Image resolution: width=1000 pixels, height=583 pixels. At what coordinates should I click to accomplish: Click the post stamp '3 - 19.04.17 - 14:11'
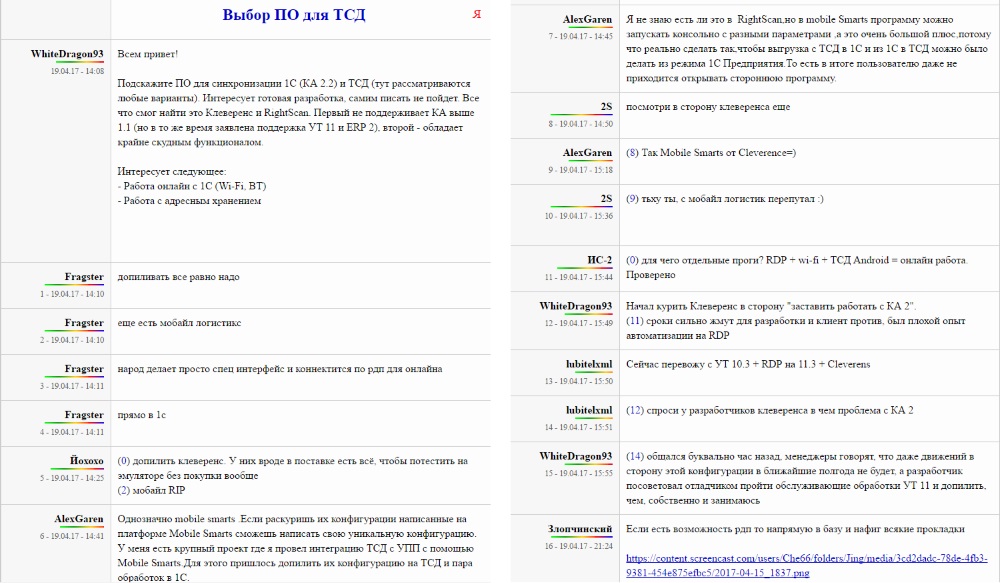pos(72,386)
